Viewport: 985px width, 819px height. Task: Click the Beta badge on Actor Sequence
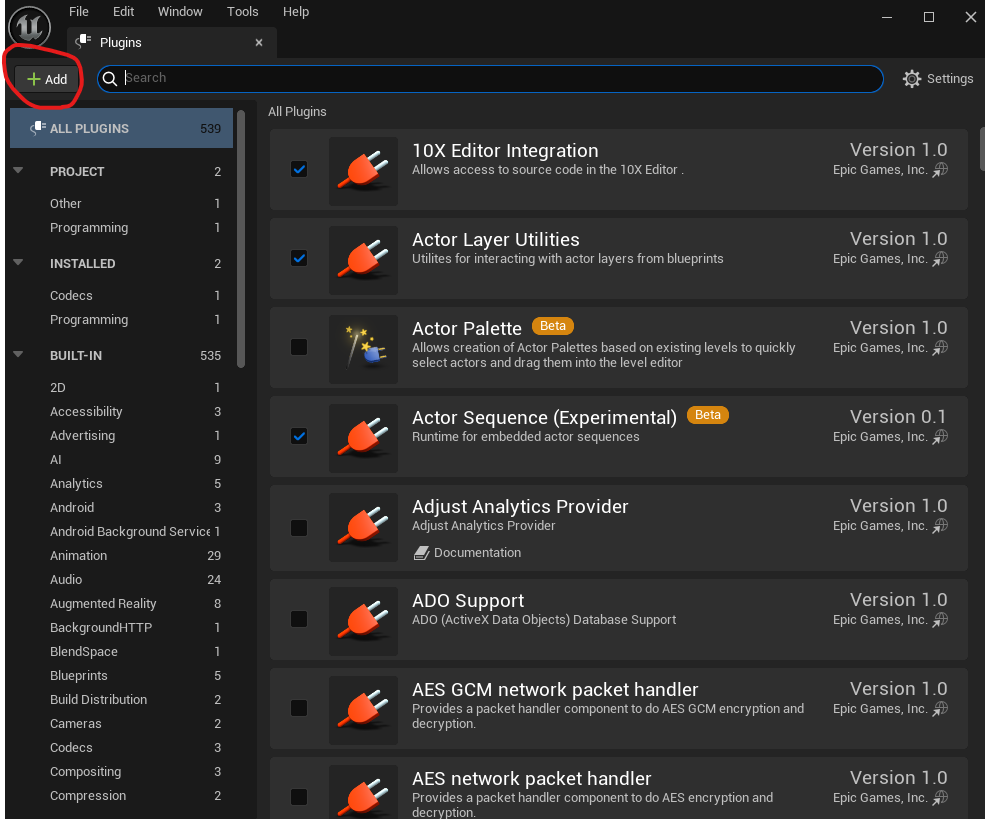(708, 415)
